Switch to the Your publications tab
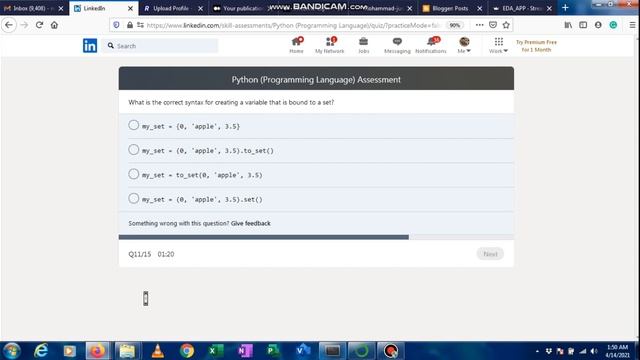This screenshot has height=360, width=640. 241,8
